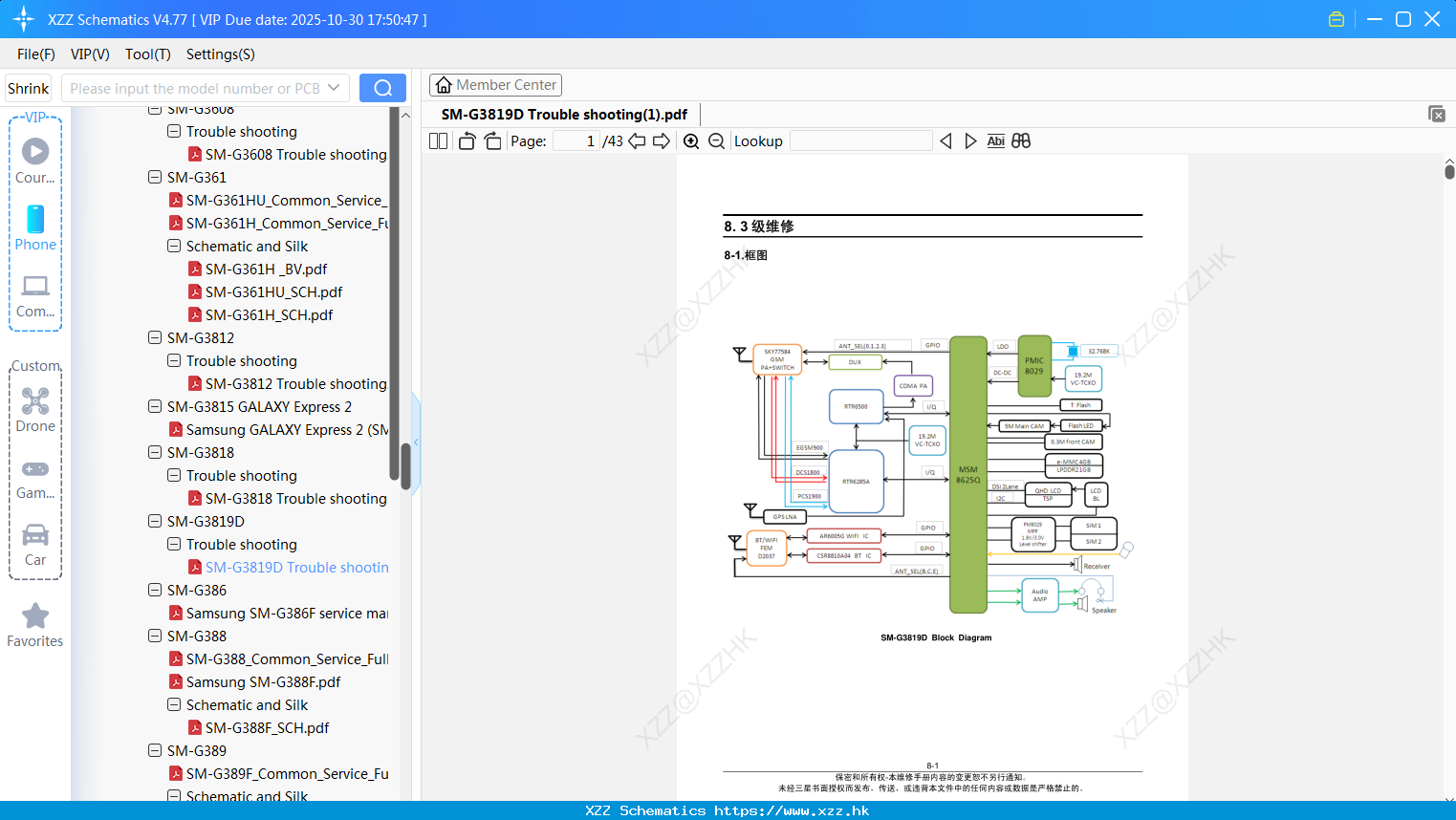Collapse the SM-G361 tree node

click(155, 177)
